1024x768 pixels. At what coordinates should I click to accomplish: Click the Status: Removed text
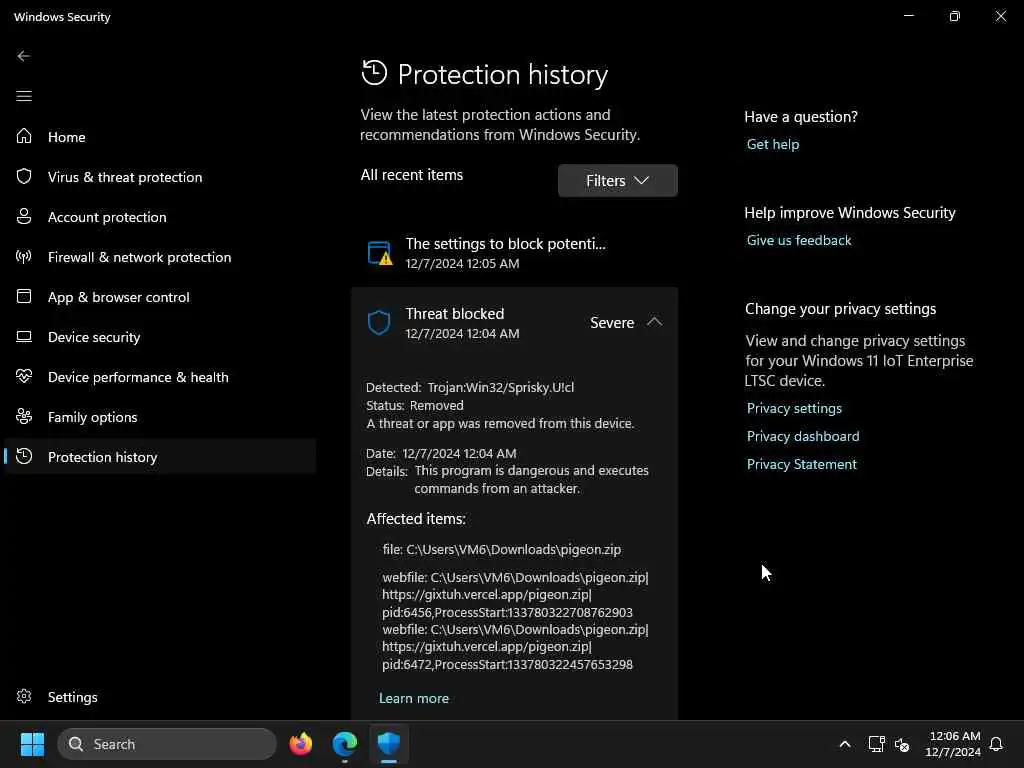point(415,406)
